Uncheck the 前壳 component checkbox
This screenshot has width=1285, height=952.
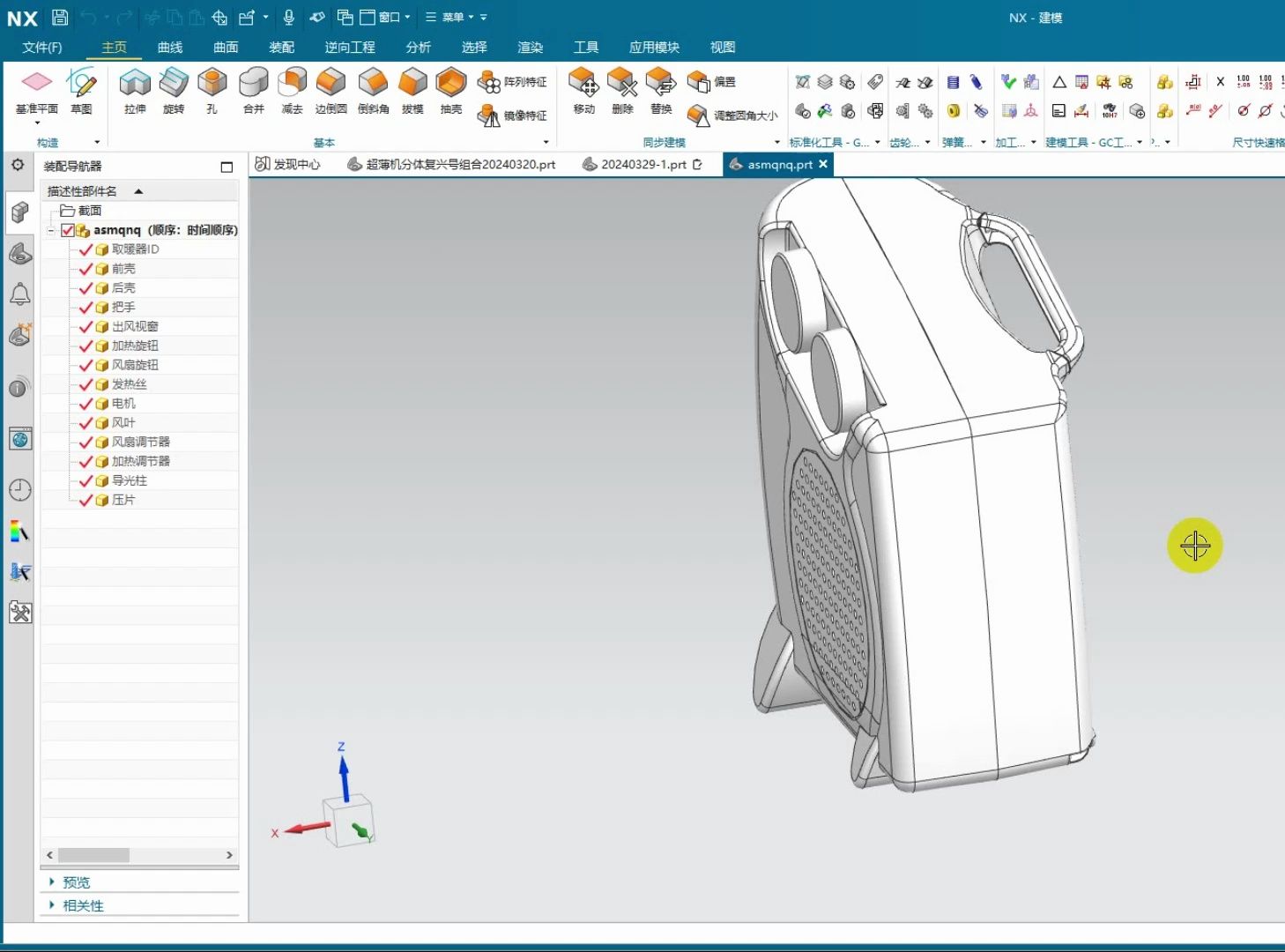(85, 269)
